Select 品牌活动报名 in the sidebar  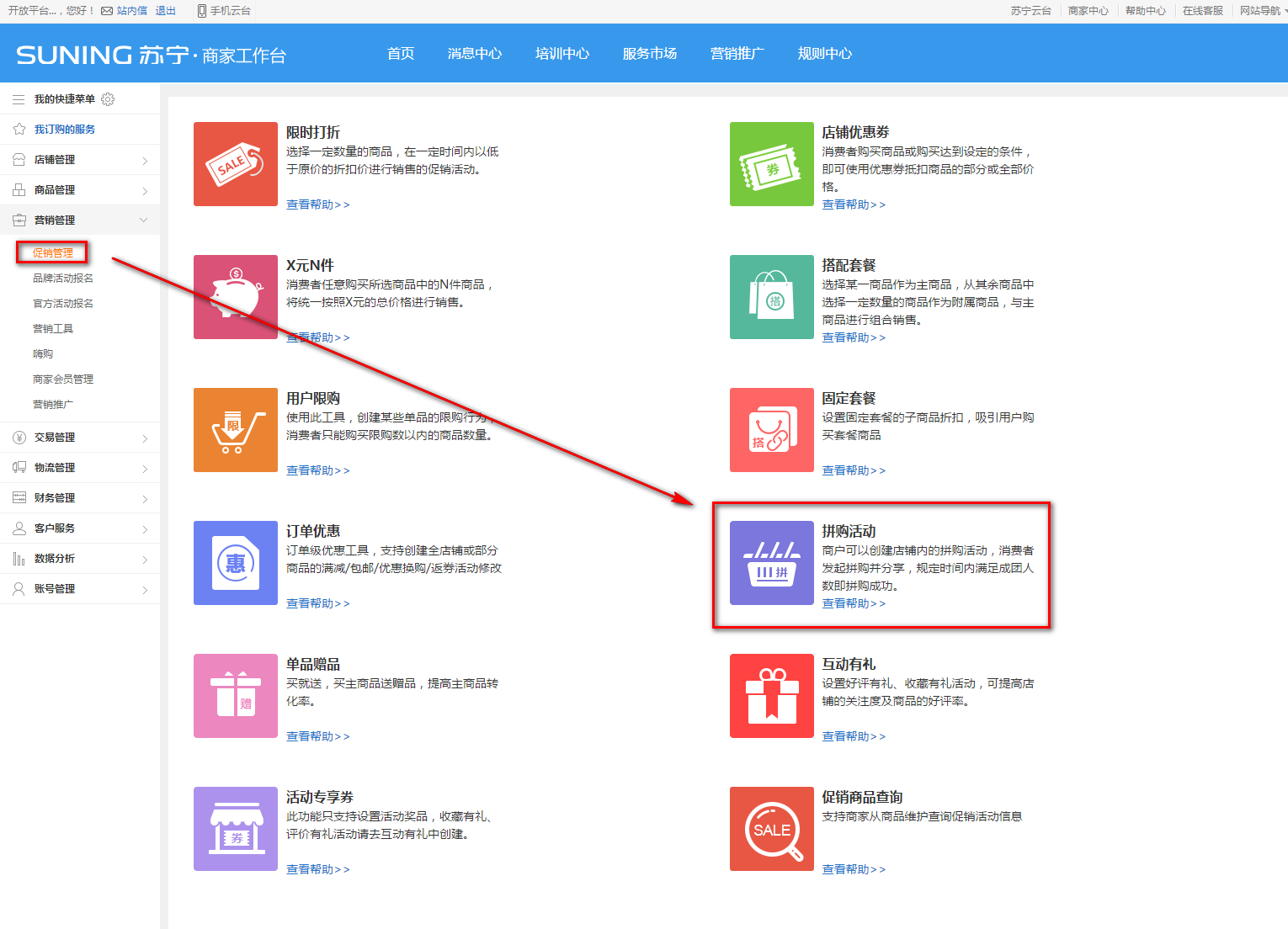[63, 279]
